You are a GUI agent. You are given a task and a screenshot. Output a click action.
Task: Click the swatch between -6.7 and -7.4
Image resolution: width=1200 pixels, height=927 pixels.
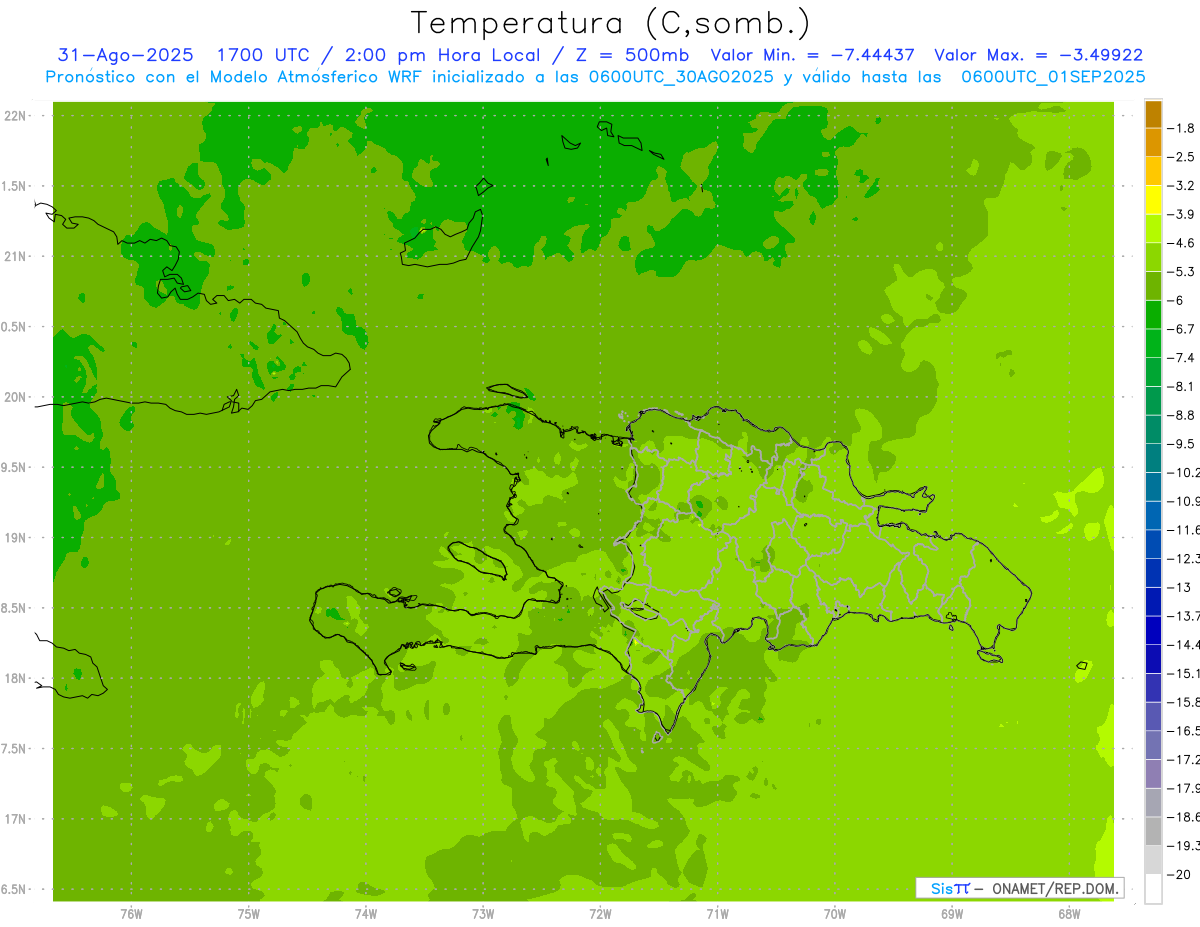click(x=1153, y=343)
